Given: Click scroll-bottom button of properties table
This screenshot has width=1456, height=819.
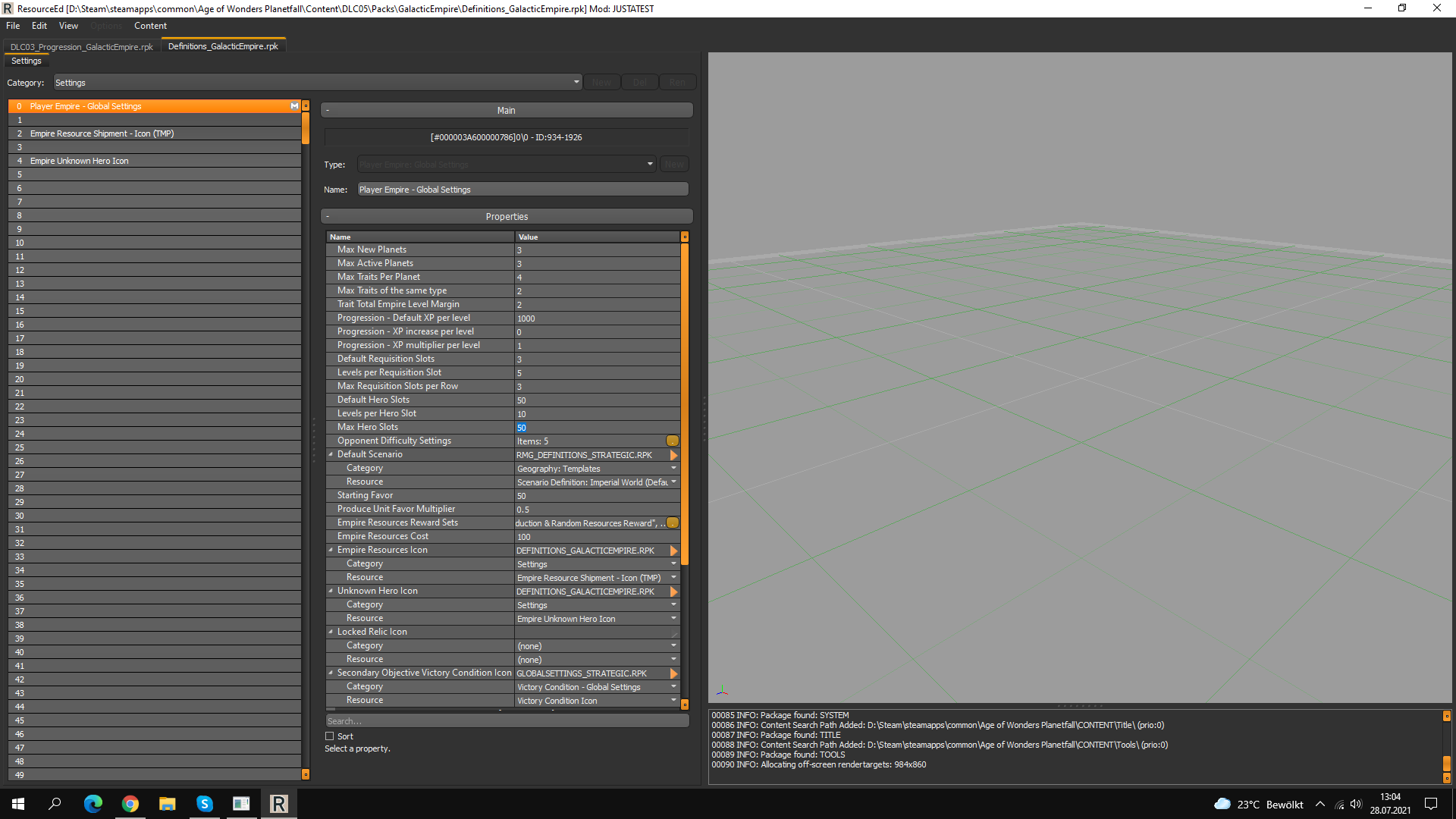Looking at the screenshot, I should coord(685,704).
